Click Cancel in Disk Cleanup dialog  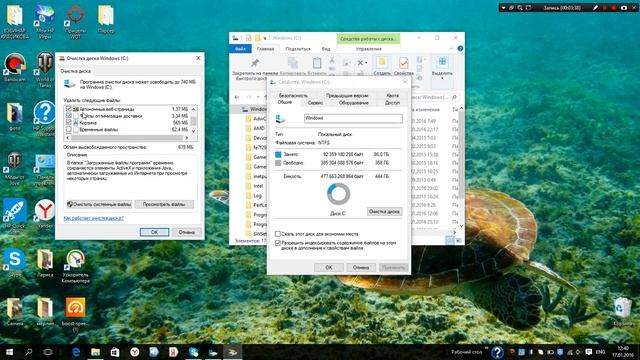click(186, 232)
